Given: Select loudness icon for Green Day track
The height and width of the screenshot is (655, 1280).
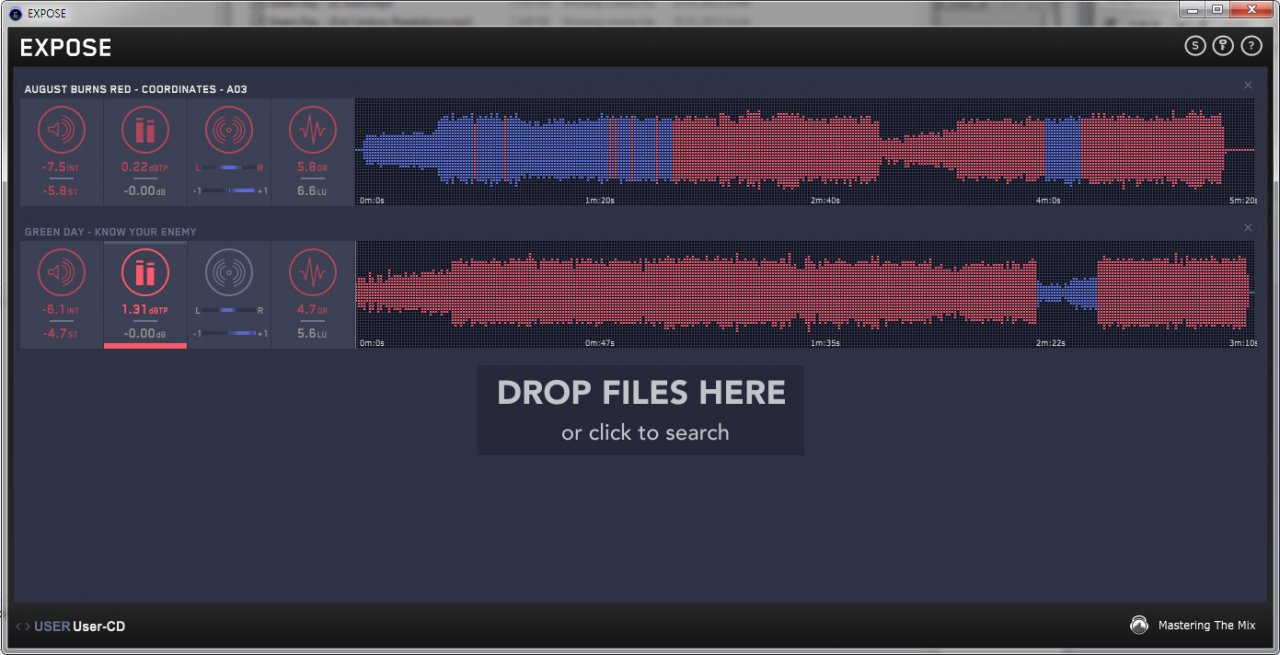Looking at the screenshot, I should point(62,272).
